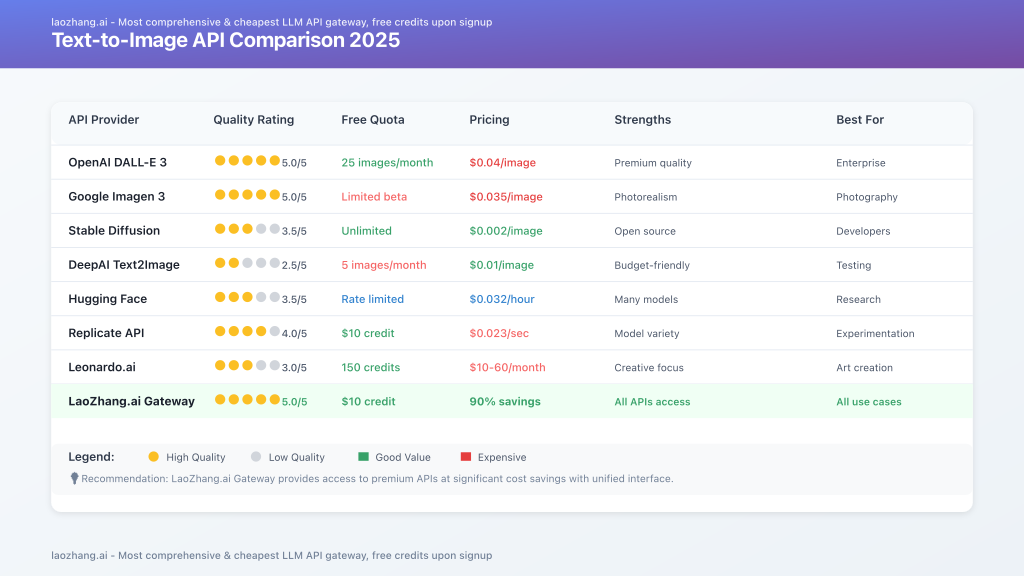This screenshot has height=576, width=1024.
Task: Click the rating dots in the Hugging Face row
Action: [247, 297]
